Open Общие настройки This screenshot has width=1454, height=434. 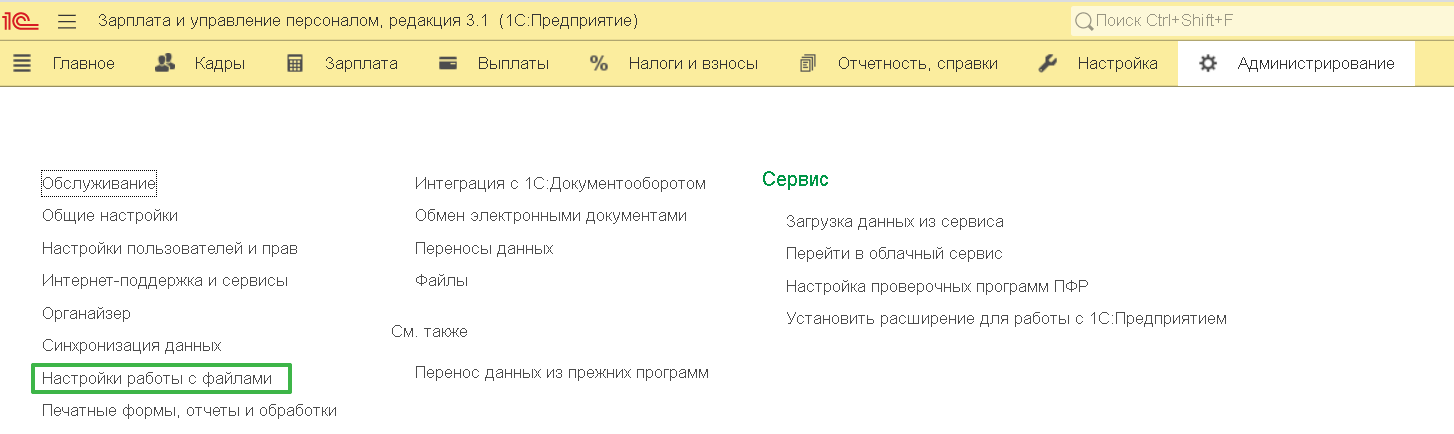coord(110,215)
